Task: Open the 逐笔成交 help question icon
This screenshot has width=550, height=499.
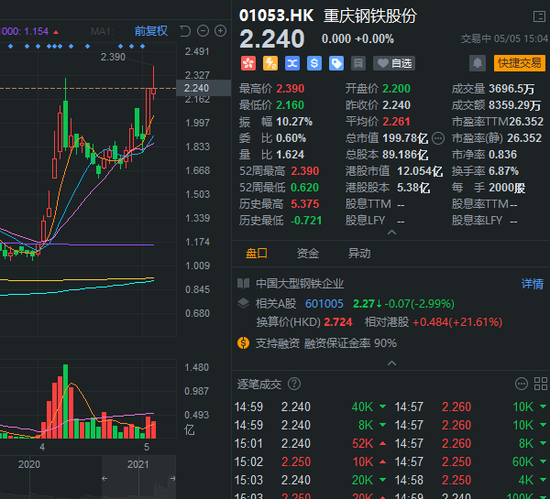Action: point(294,384)
